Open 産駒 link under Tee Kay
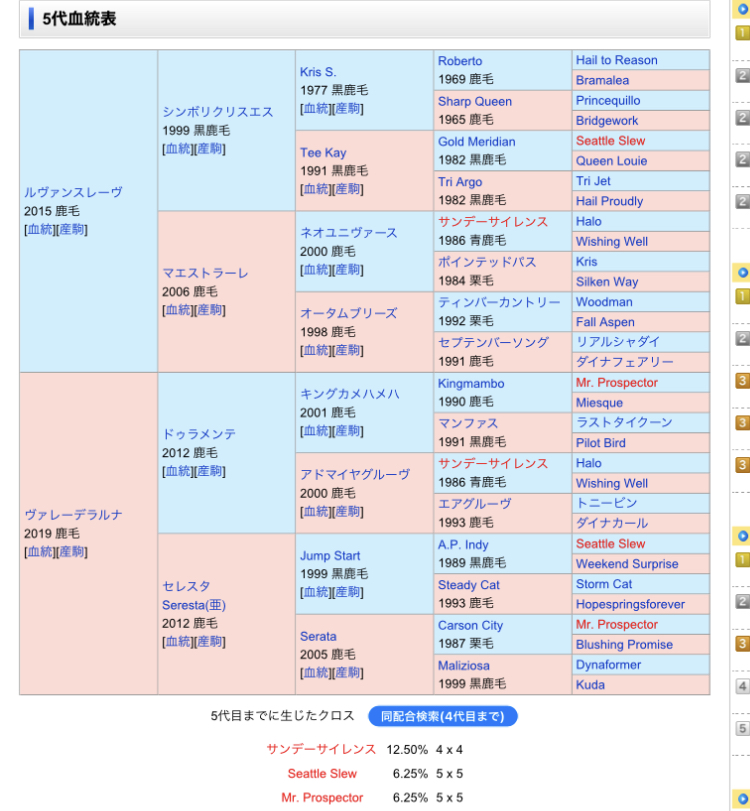This screenshot has height=811, width=750. coord(348,189)
